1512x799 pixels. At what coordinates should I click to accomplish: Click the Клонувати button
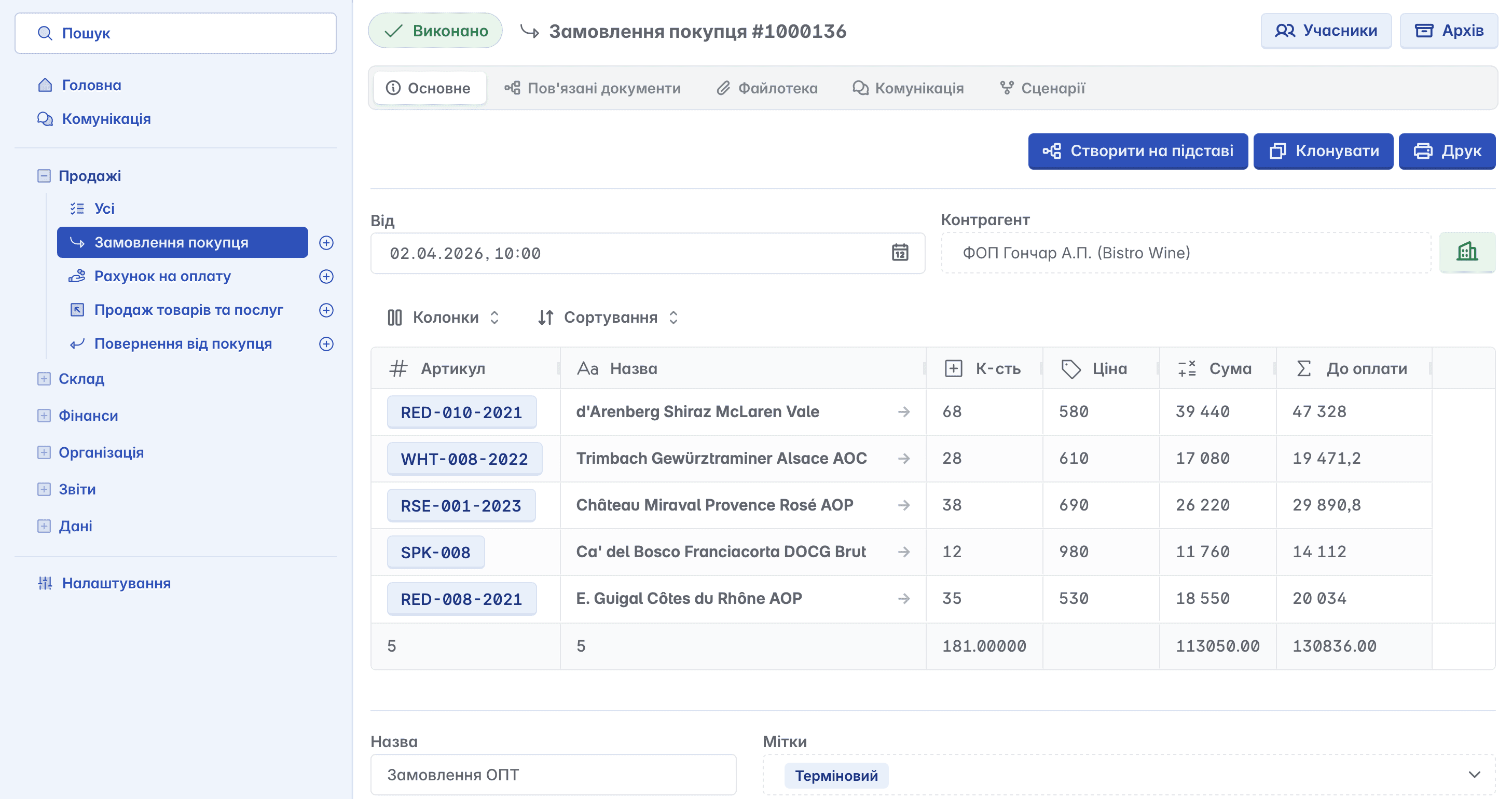pos(1323,151)
